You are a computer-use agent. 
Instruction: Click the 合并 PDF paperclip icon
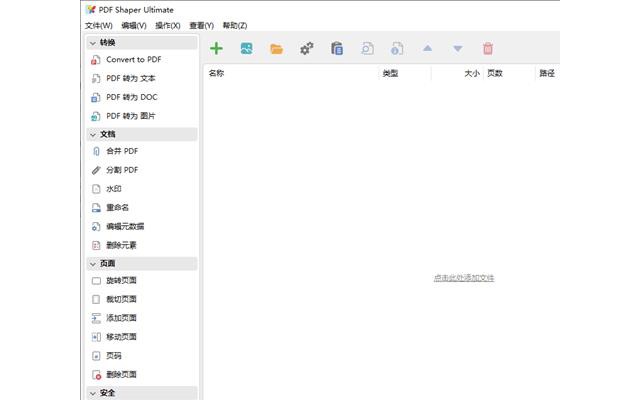click(96, 151)
